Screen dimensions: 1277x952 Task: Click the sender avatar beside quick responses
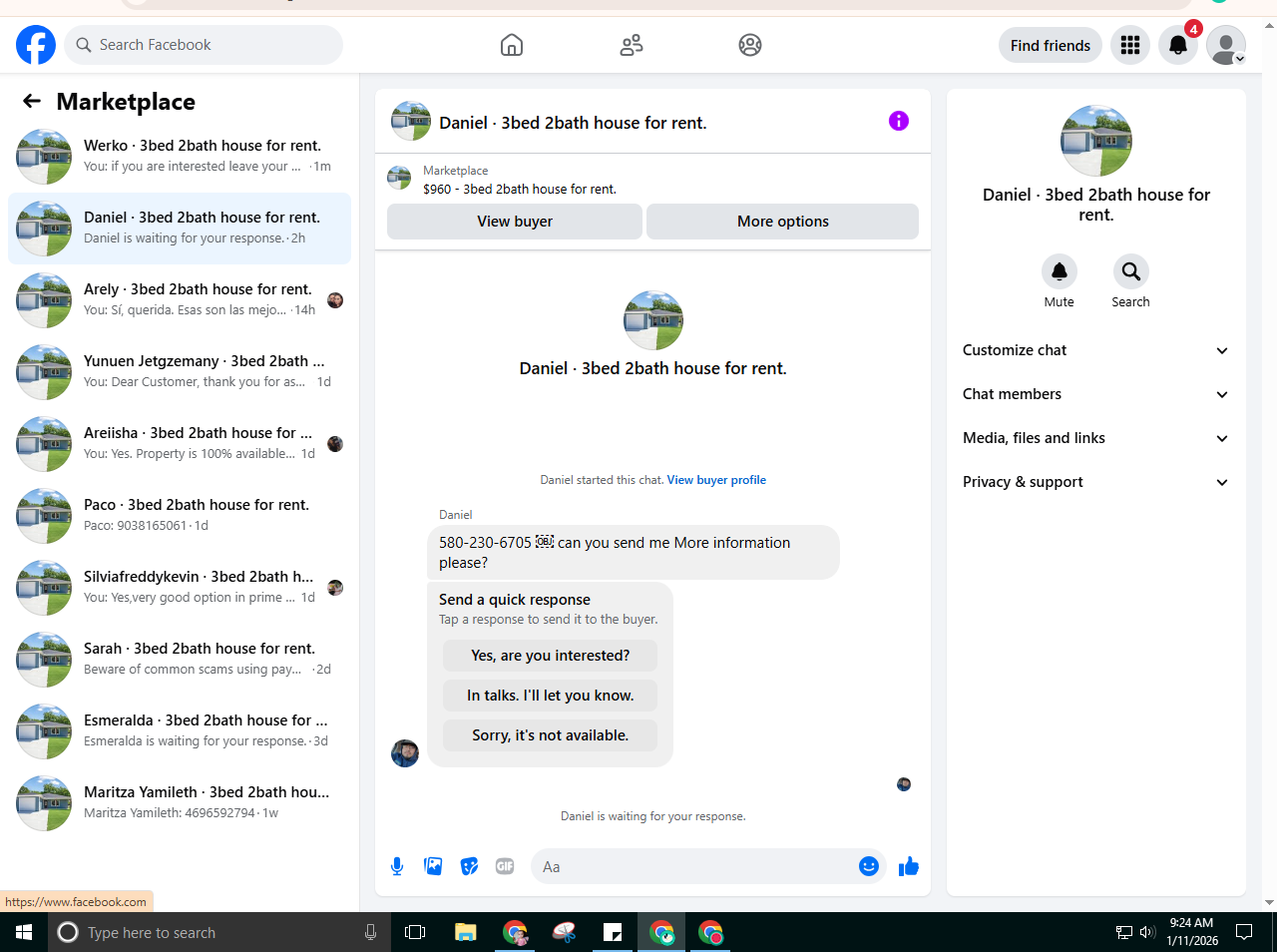point(405,753)
